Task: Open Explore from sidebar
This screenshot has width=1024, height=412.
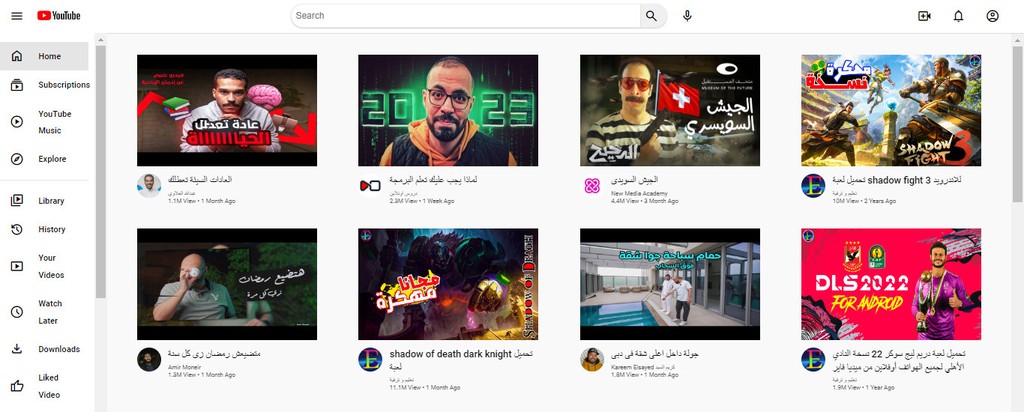Action: click(x=44, y=159)
